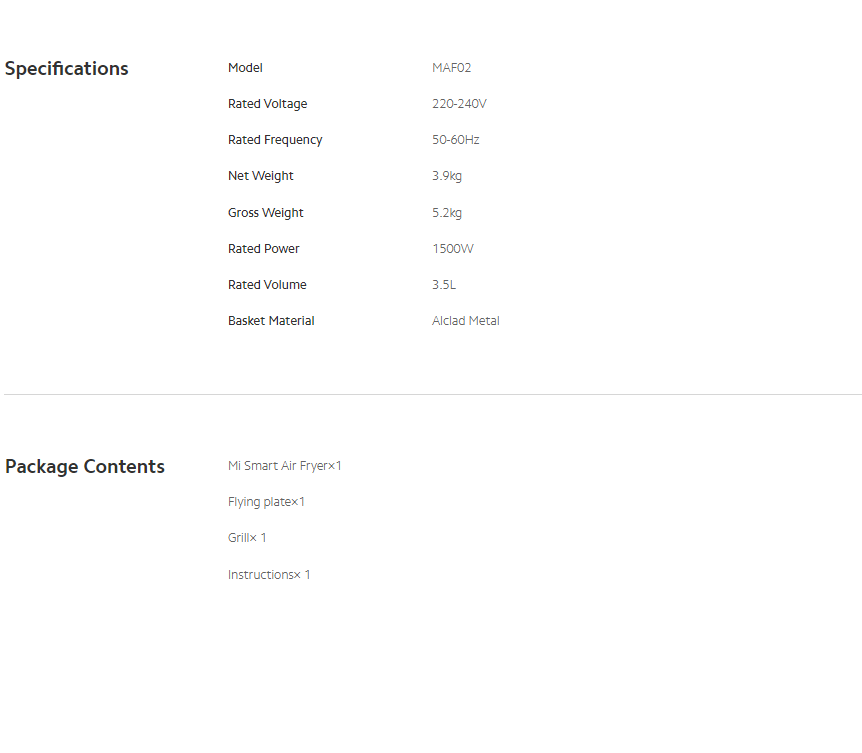Click the Alclad Metal value
This screenshot has height=753, width=862.
coord(465,321)
